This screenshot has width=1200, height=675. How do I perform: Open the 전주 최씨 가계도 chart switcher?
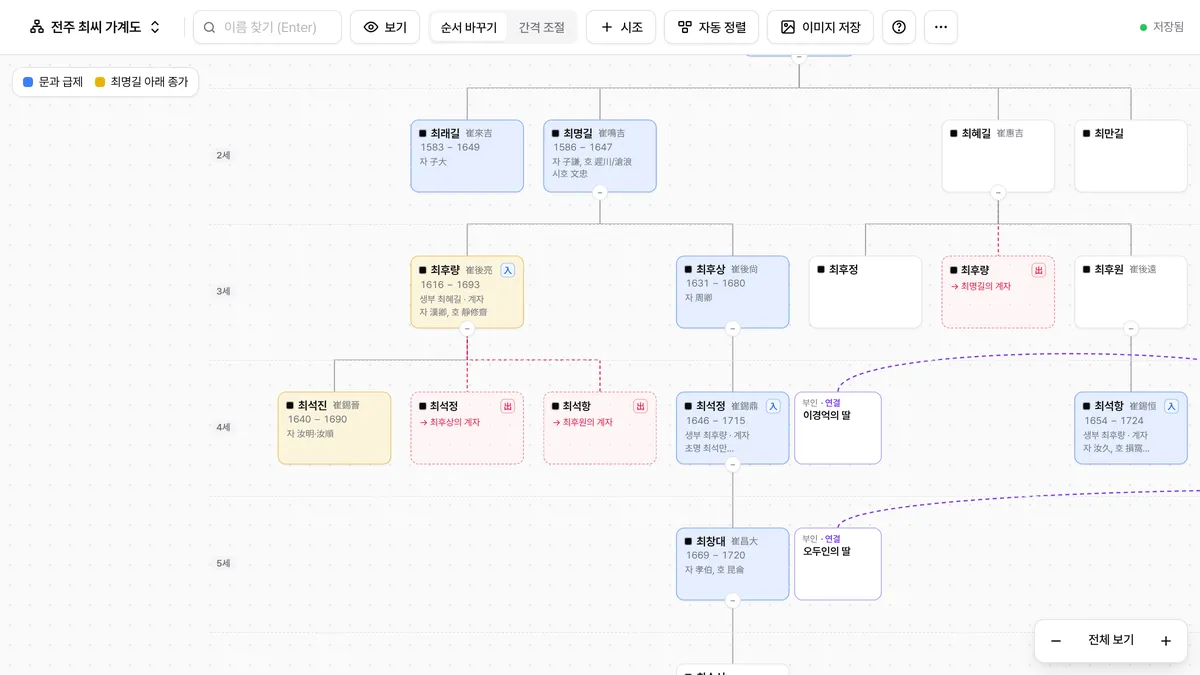click(95, 27)
